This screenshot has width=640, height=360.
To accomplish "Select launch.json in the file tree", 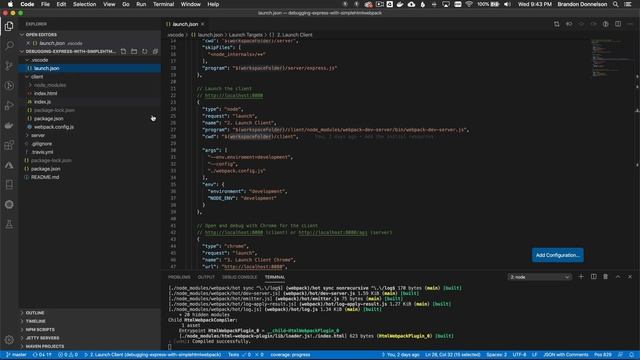I will pyautogui.click(x=90, y=68).
